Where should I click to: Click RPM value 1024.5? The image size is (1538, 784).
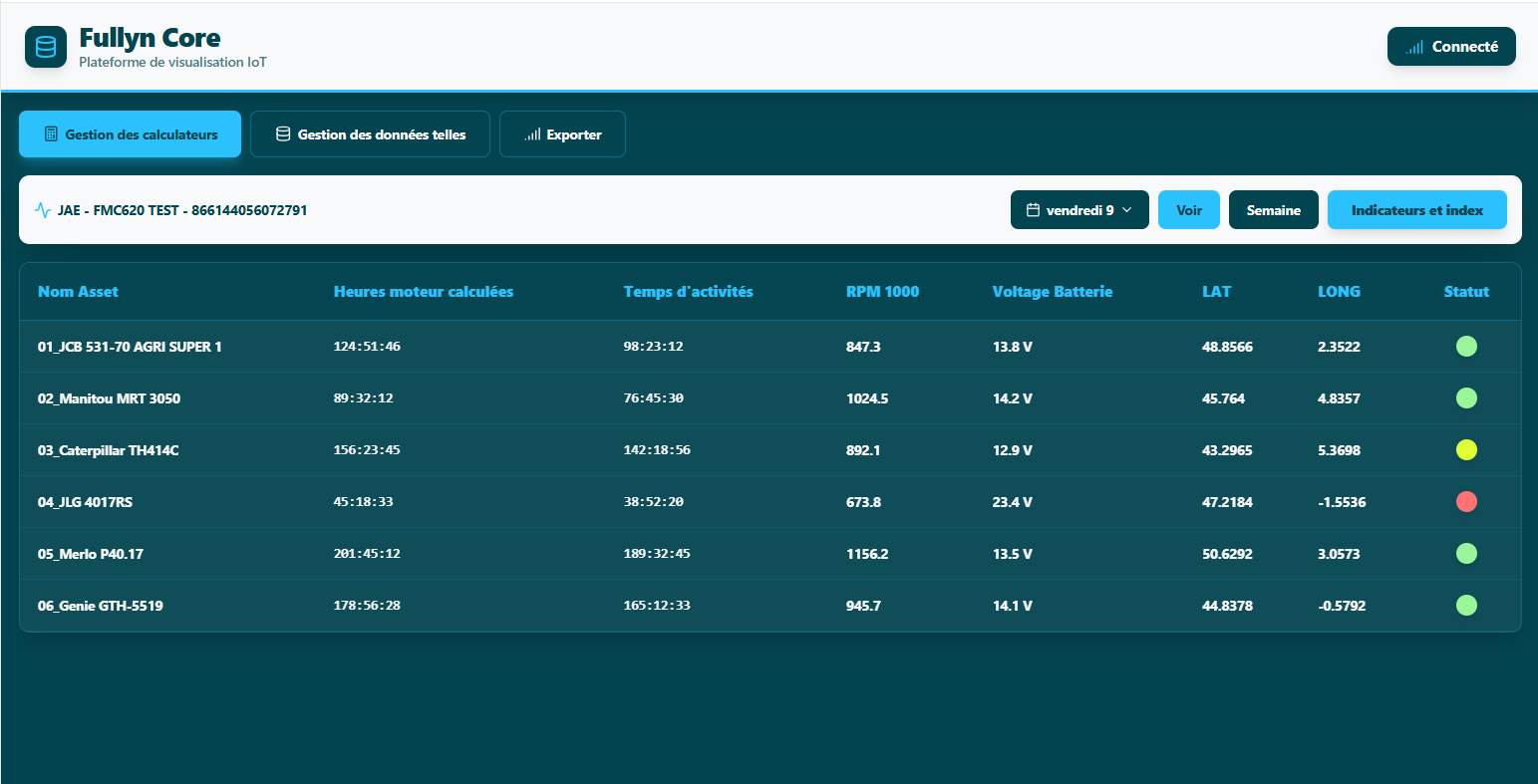(x=867, y=398)
